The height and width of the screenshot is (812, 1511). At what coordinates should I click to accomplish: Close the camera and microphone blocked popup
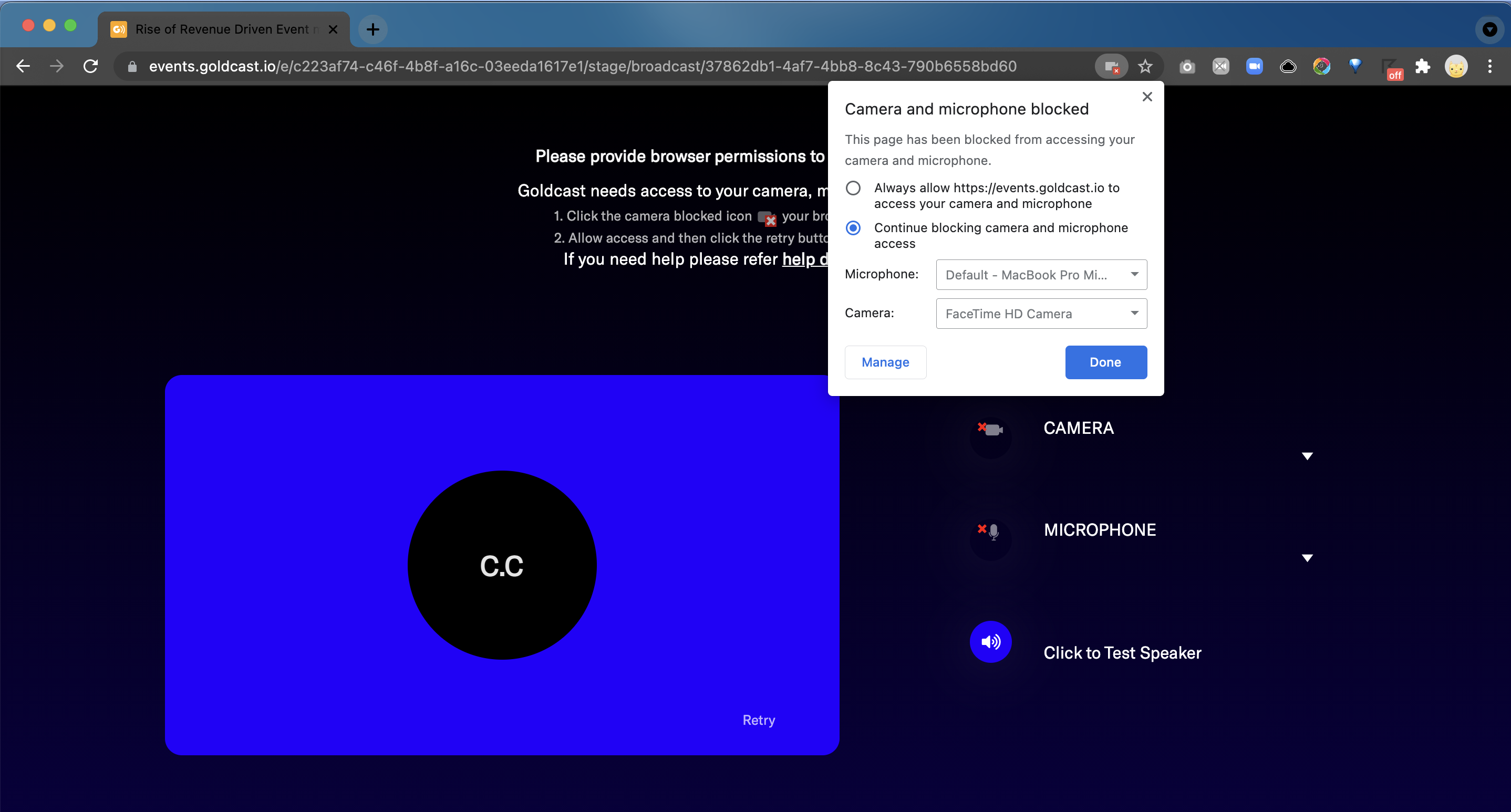1147,97
